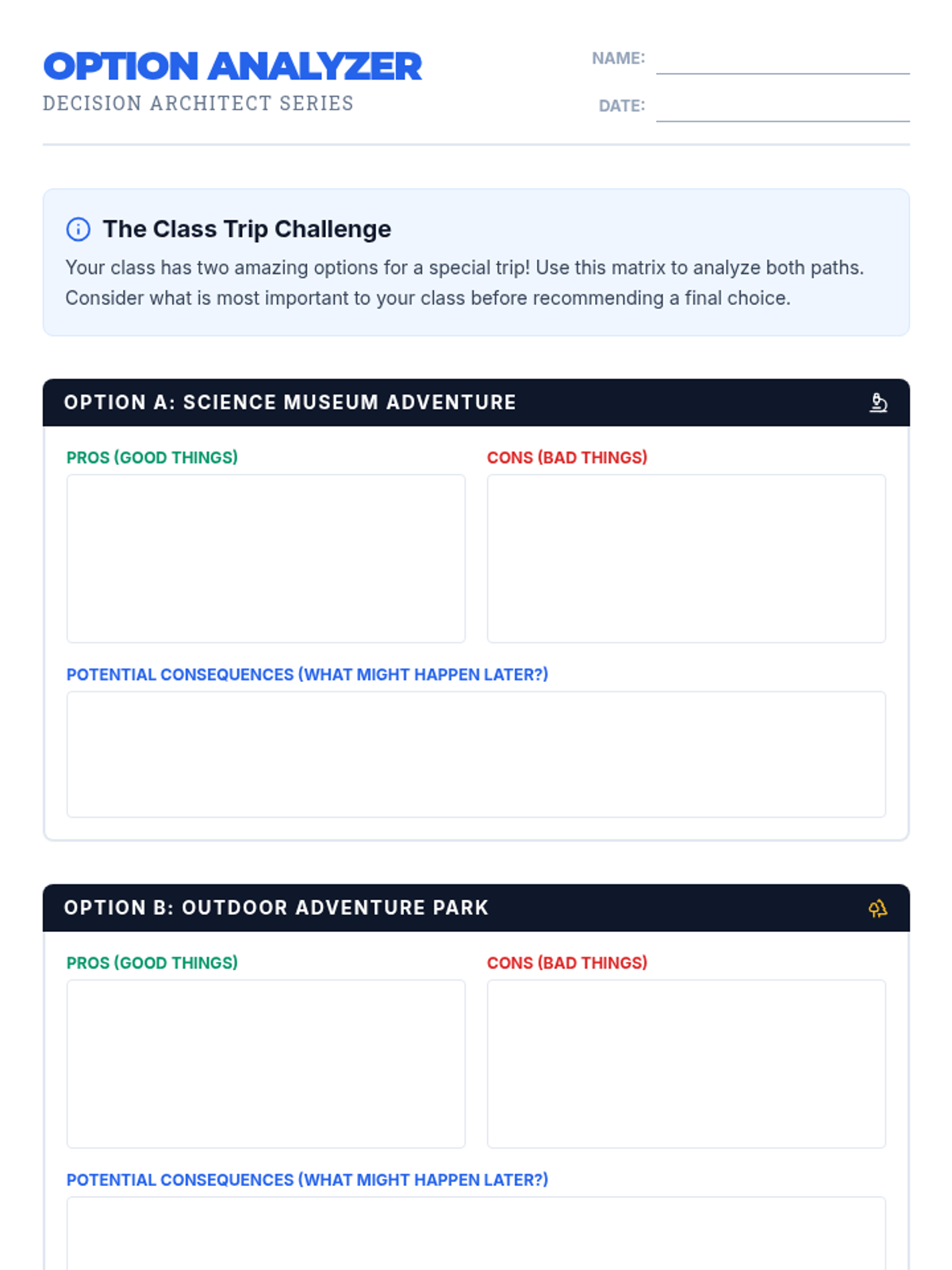Click the tree icon in Option B header

[877, 908]
